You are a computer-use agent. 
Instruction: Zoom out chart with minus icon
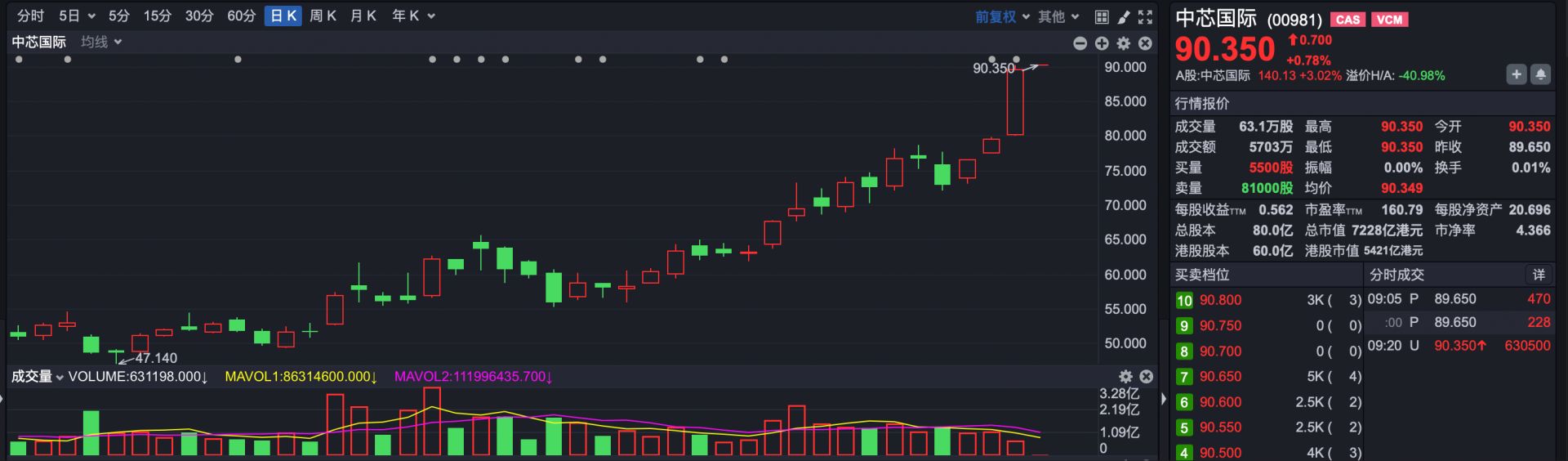coord(1080,43)
